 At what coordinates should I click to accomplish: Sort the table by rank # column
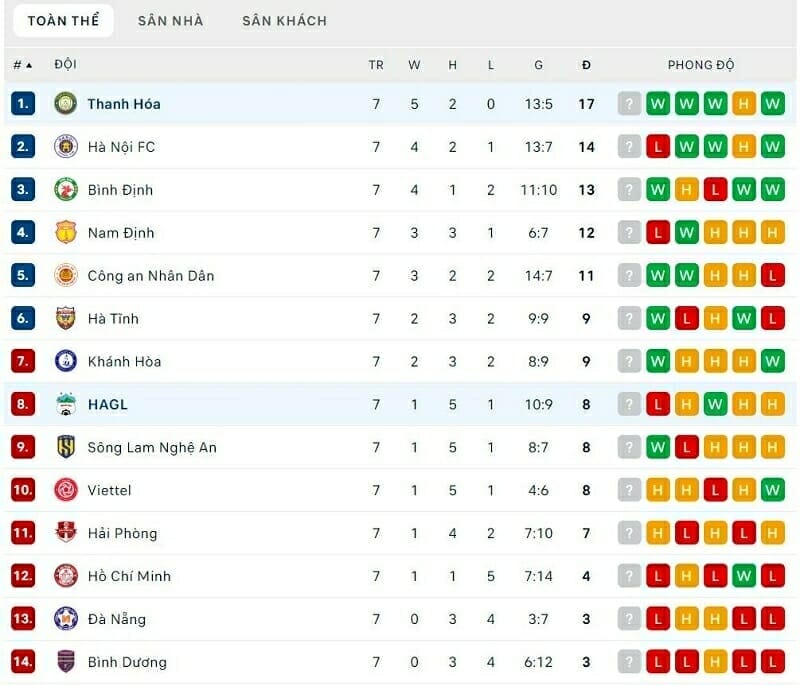[22, 65]
